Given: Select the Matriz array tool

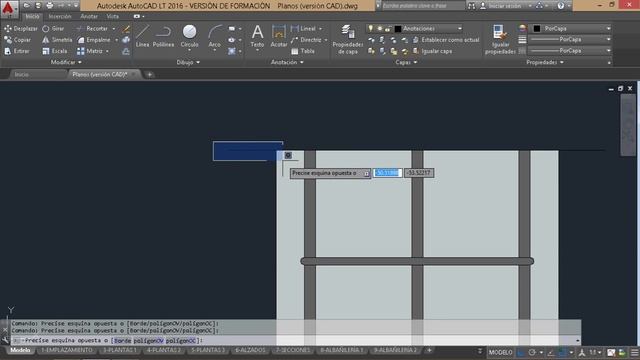Looking at the screenshot, I should click(90, 51).
